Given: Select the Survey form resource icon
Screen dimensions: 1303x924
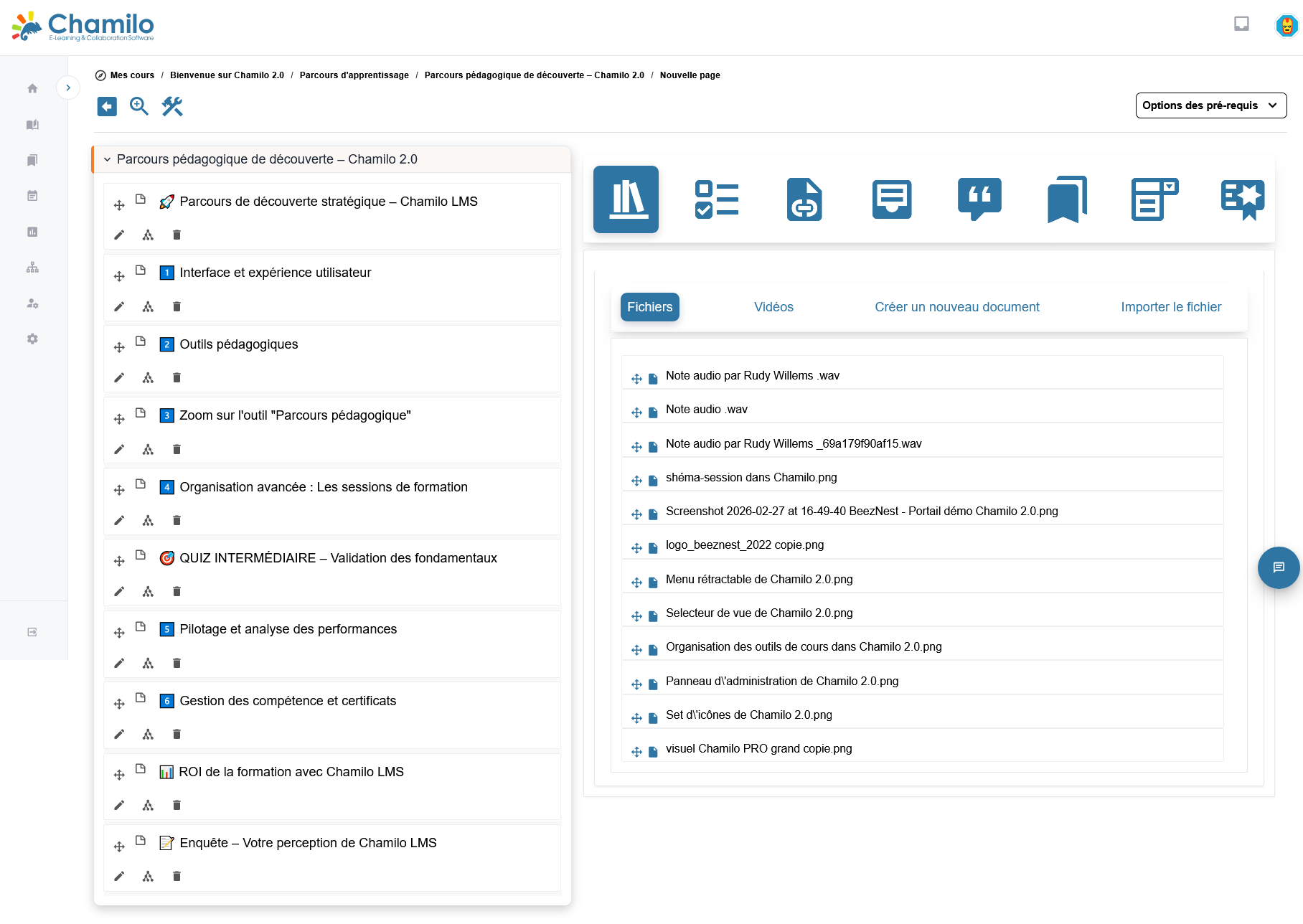Looking at the screenshot, I should (x=1154, y=199).
